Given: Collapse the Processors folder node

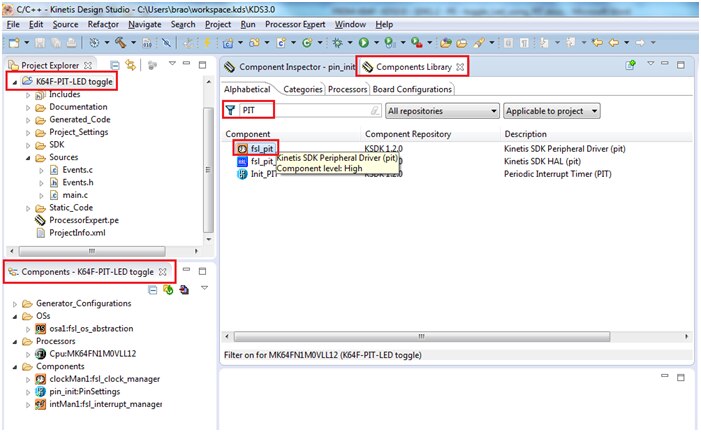Looking at the screenshot, I should (x=15, y=342).
